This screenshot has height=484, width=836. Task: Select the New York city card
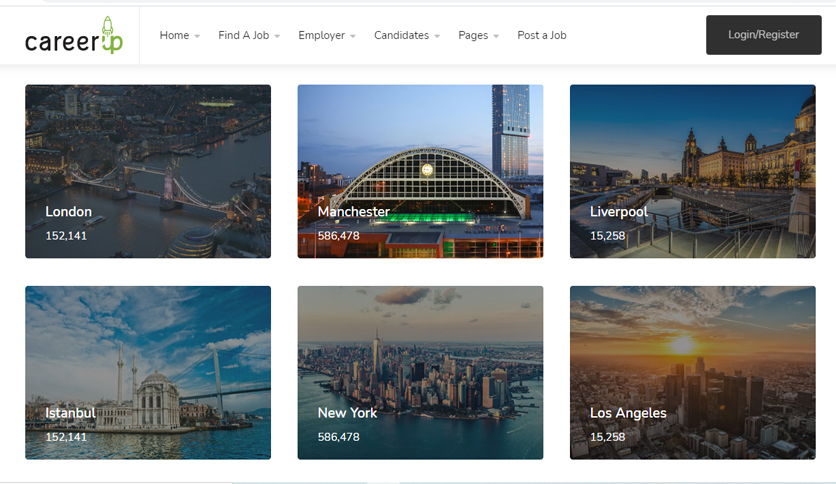[420, 373]
